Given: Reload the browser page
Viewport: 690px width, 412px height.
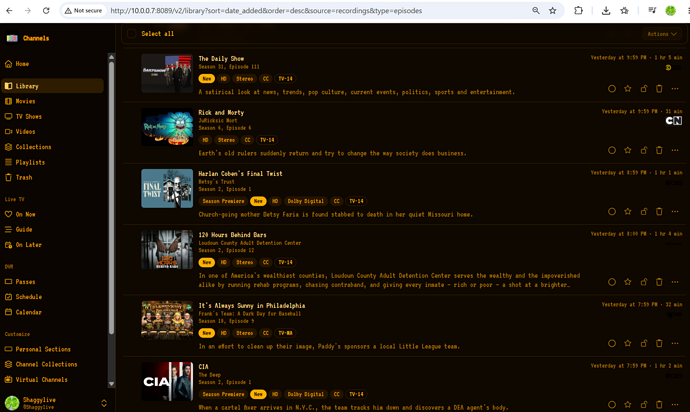Looking at the screenshot, I should click(46, 11).
